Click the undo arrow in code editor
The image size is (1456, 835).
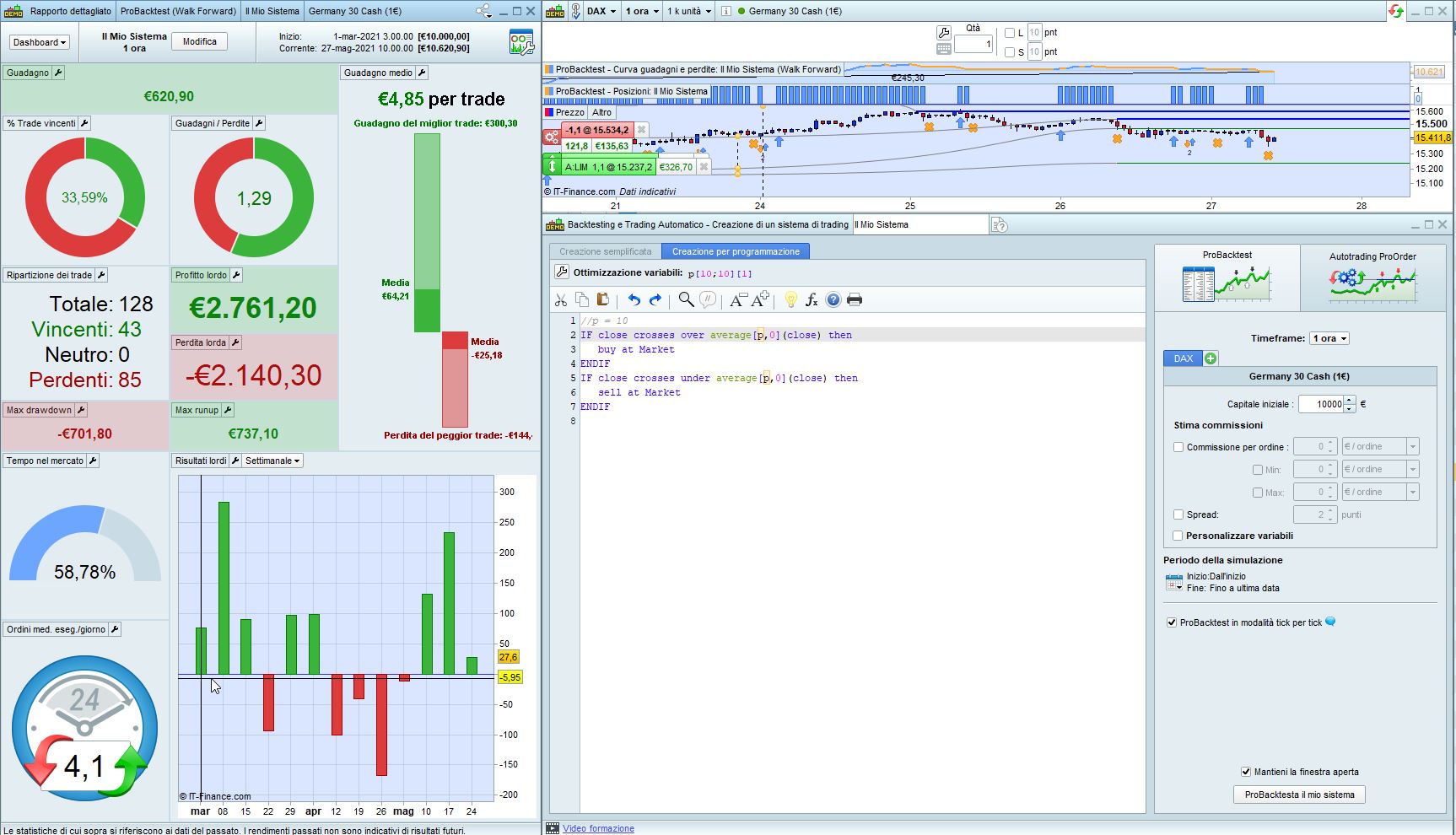634,300
